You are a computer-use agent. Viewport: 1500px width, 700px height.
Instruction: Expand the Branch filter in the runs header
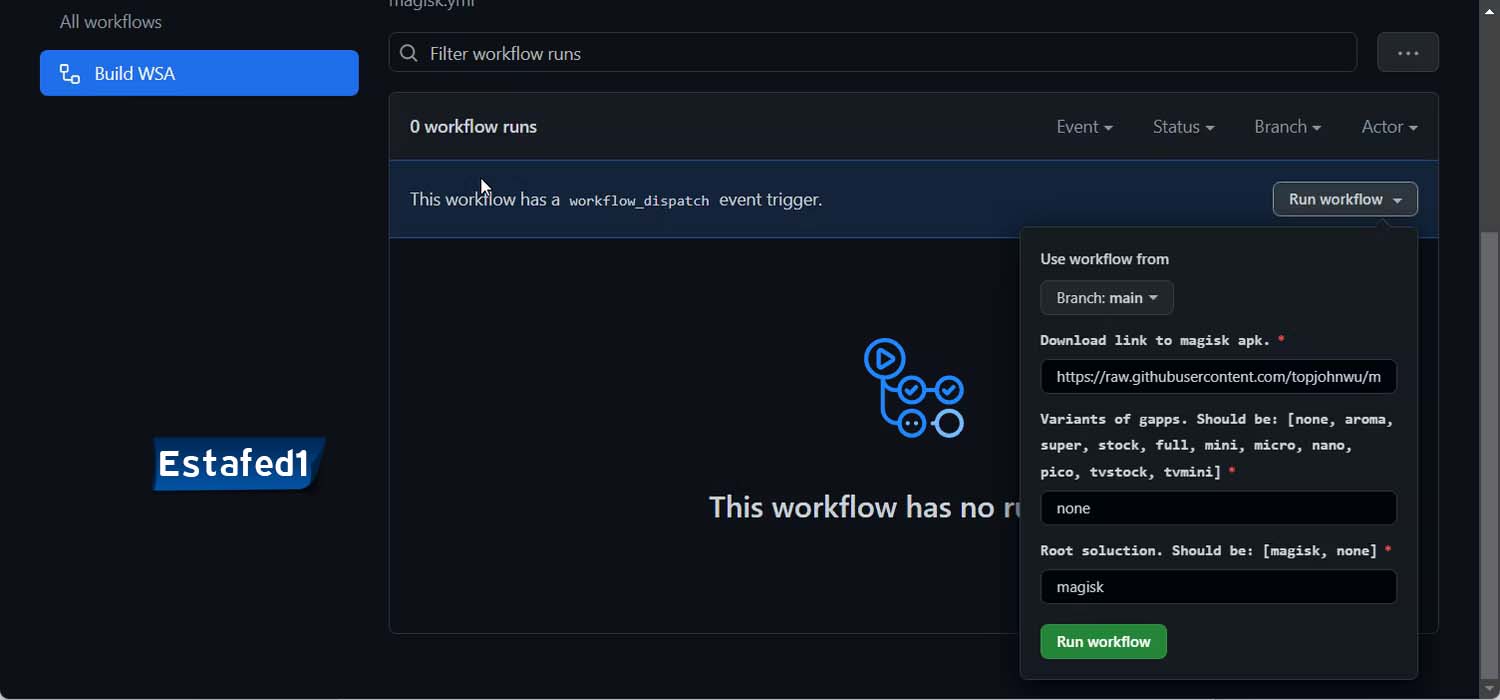tap(1287, 127)
